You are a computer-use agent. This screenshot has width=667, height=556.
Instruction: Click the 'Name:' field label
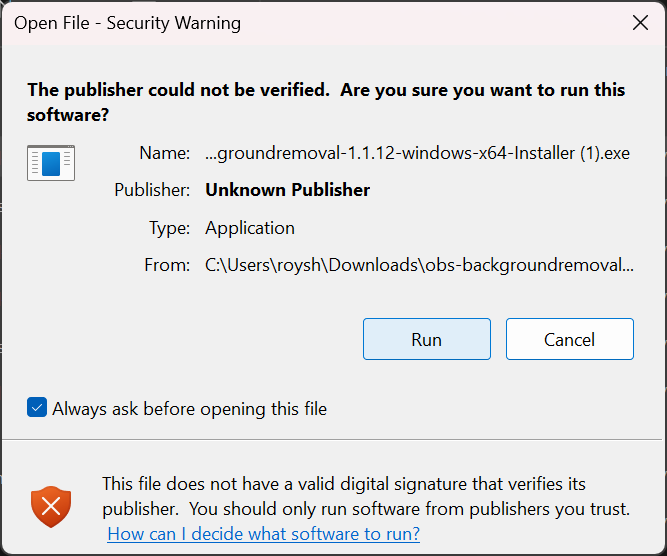pyautogui.click(x=165, y=154)
